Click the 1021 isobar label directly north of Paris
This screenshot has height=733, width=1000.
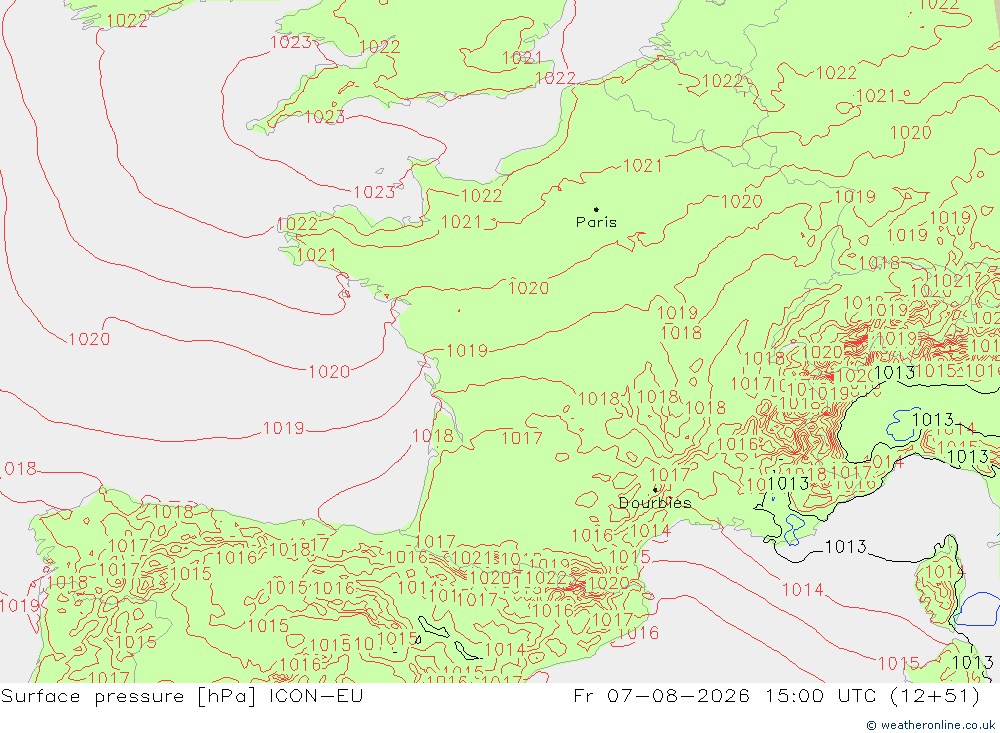[643, 166]
